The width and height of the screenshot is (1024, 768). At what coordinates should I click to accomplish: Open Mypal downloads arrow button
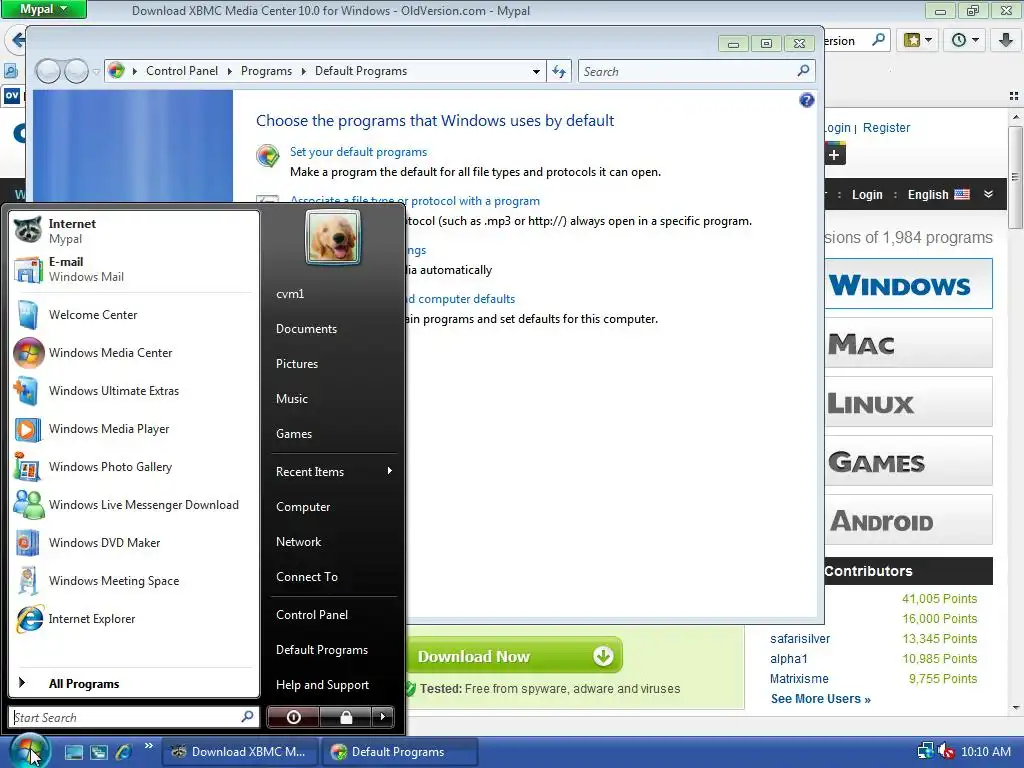pyautogui.click(x=1006, y=40)
